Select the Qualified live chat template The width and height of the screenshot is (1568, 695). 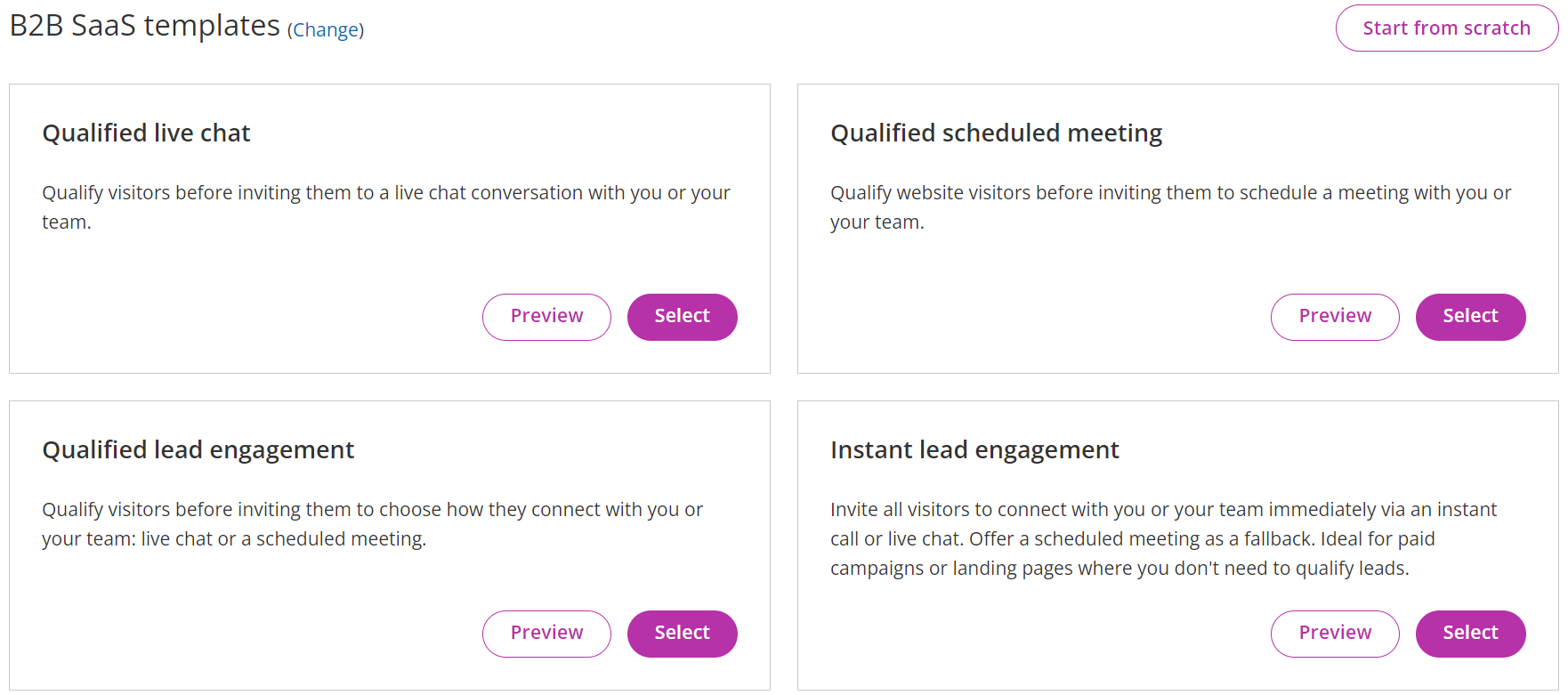click(682, 316)
